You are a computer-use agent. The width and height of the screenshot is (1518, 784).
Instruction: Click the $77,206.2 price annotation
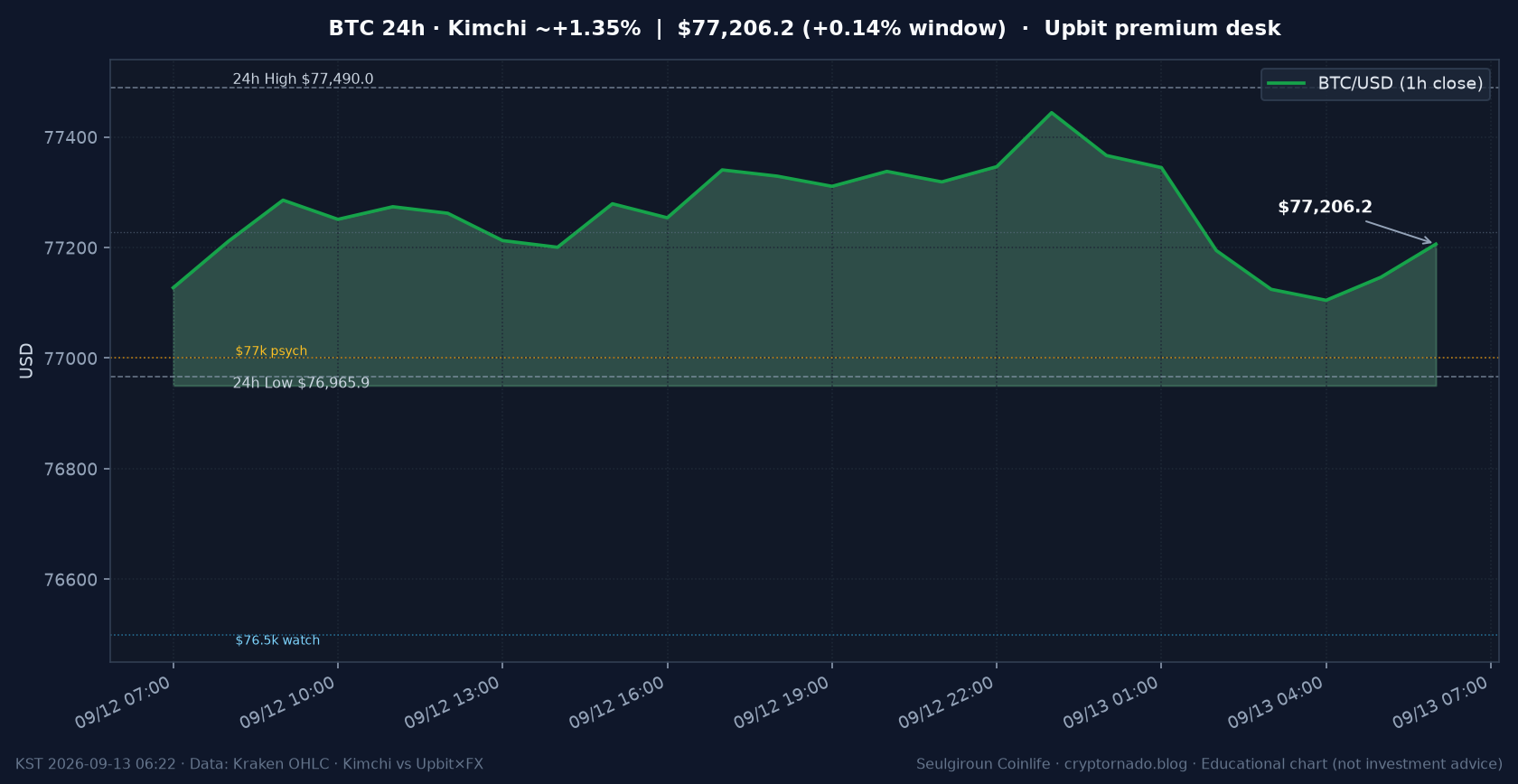tap(1325, 207)
